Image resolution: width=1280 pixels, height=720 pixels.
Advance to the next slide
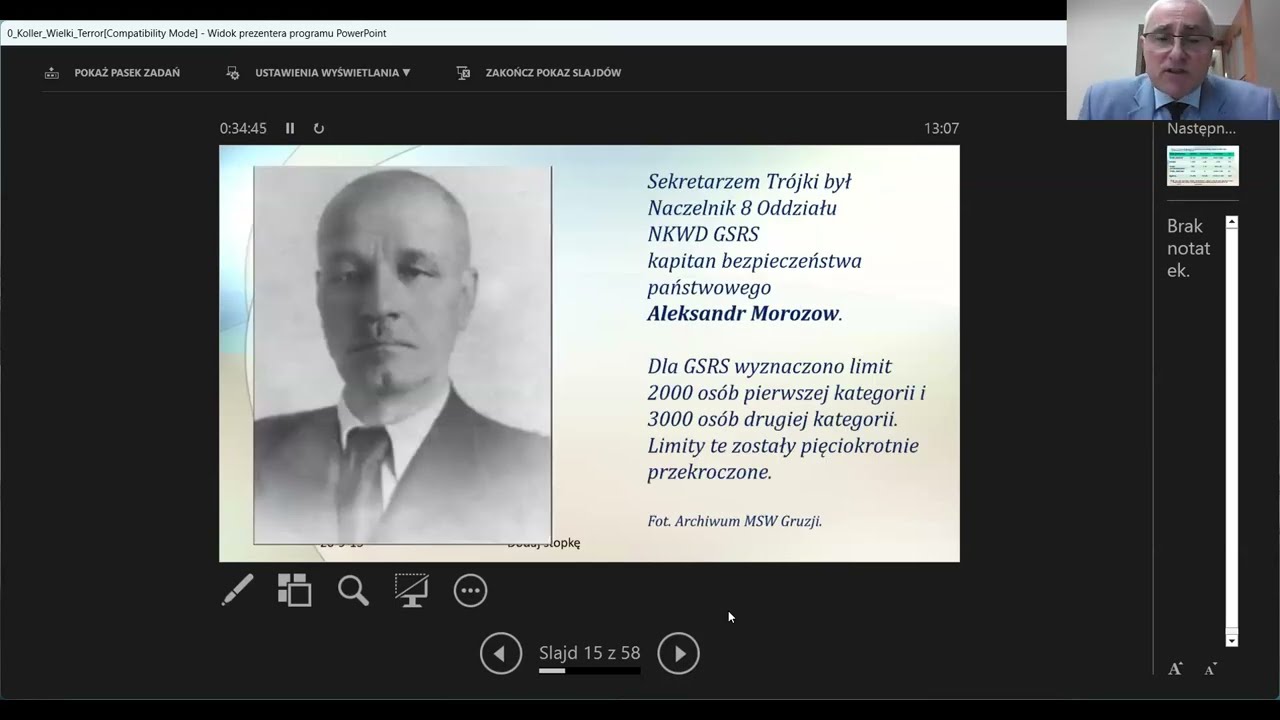[x=678, y=653]
